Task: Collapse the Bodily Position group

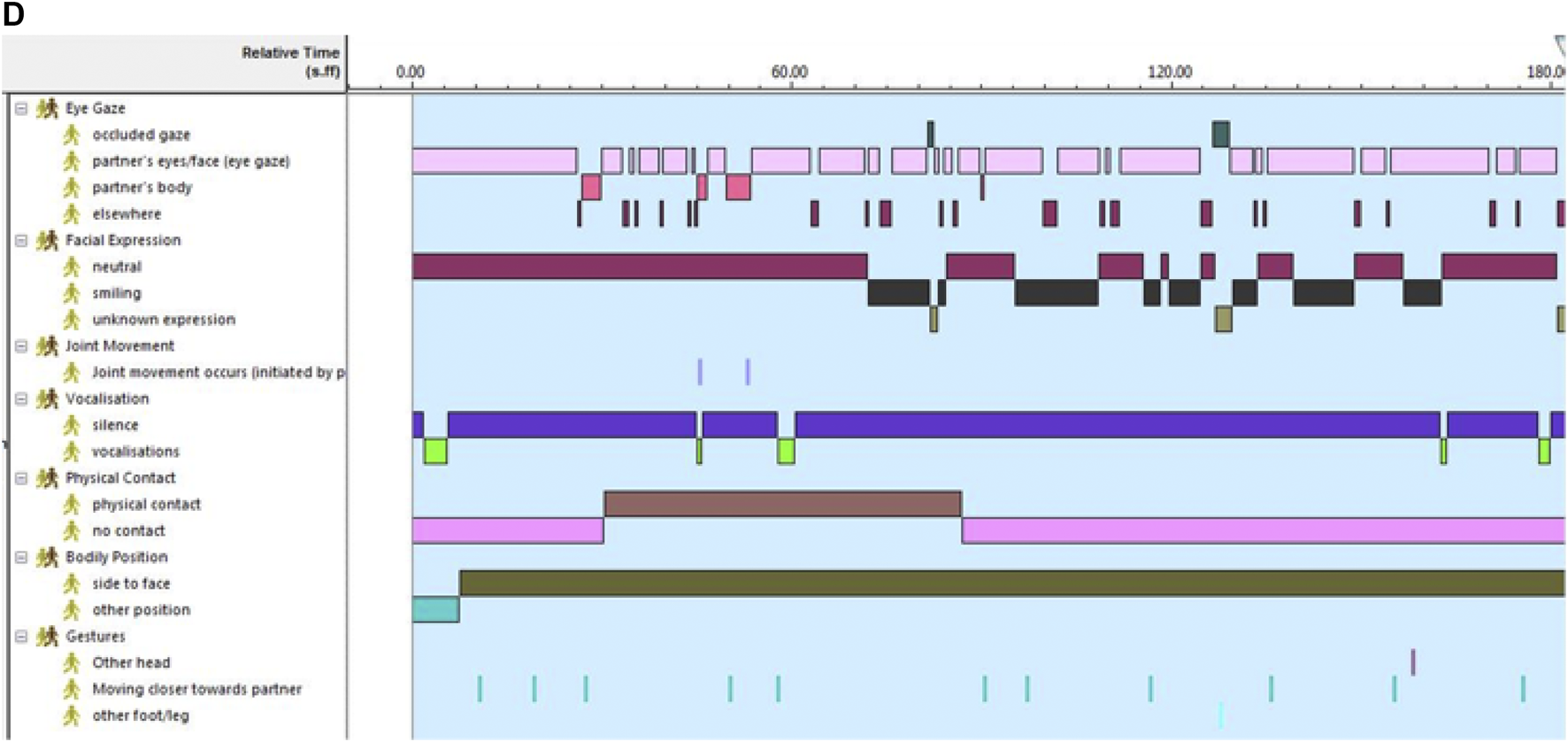Action: (21, 557)
